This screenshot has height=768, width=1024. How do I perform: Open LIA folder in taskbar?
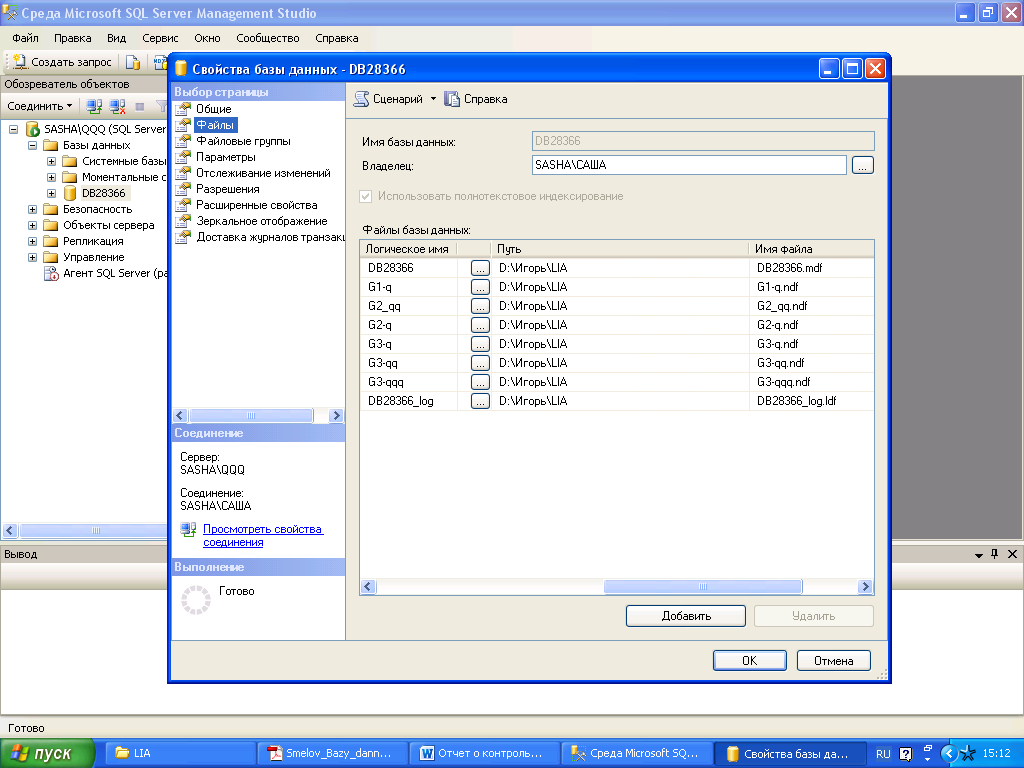[180, 753]
